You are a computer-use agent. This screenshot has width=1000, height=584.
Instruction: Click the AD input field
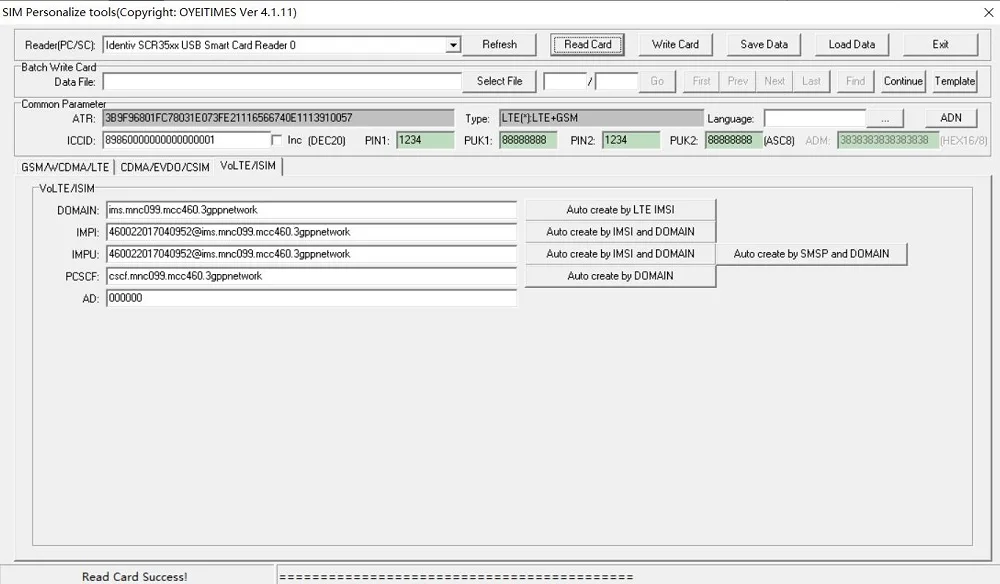tap(311, 298)
